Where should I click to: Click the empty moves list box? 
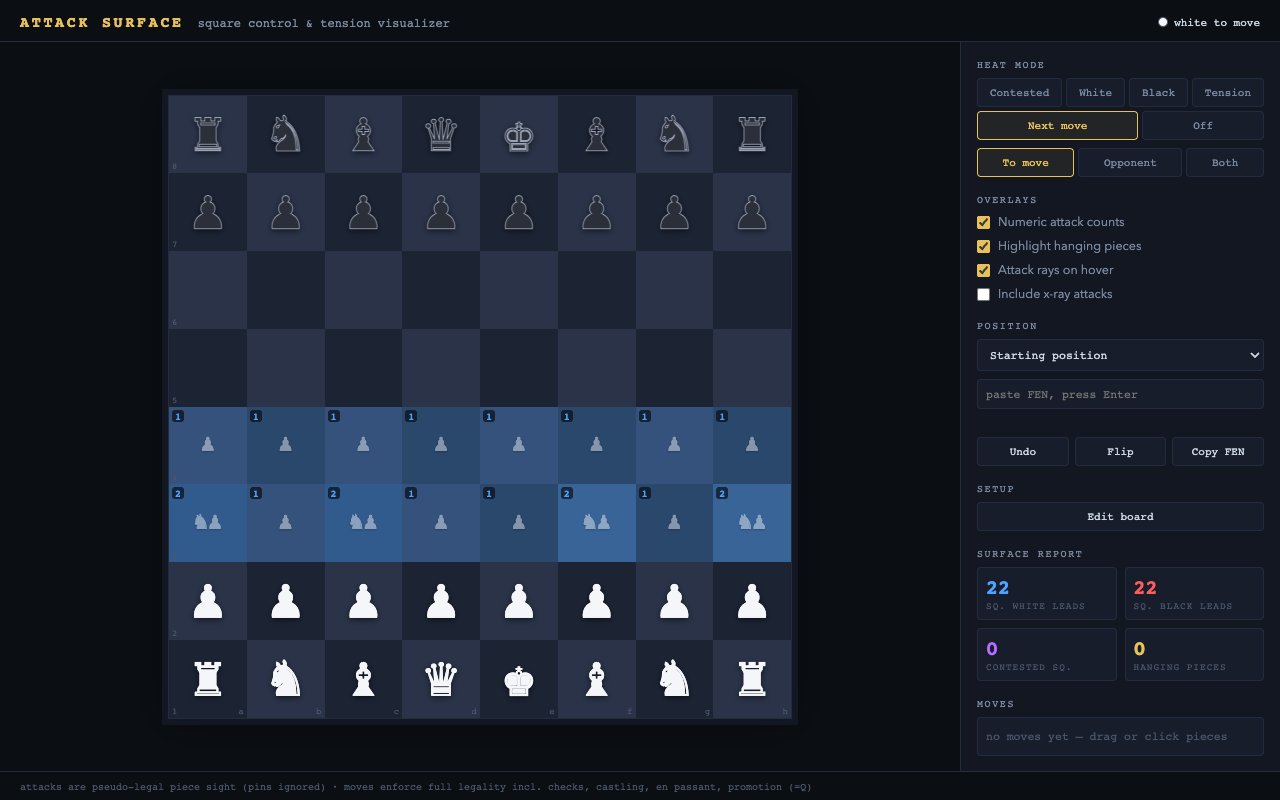1120,737
